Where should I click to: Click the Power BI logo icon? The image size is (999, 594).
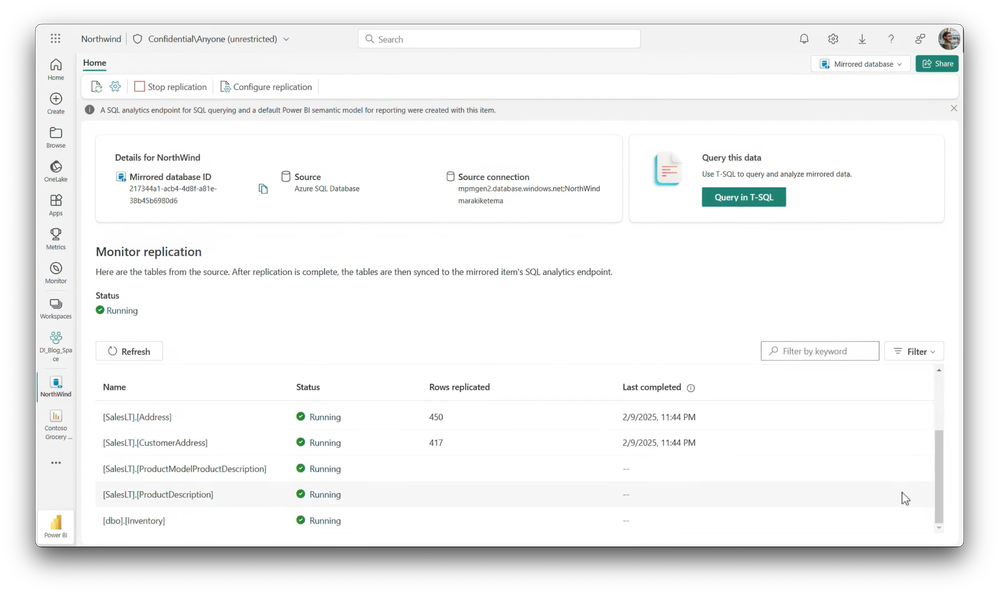(56, 526)
